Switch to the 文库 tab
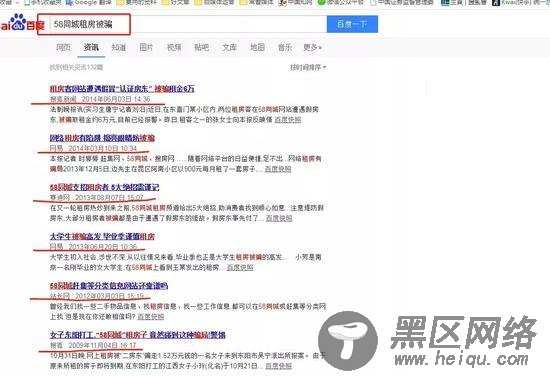Screen dimensions: 550x376 point(229,47)
